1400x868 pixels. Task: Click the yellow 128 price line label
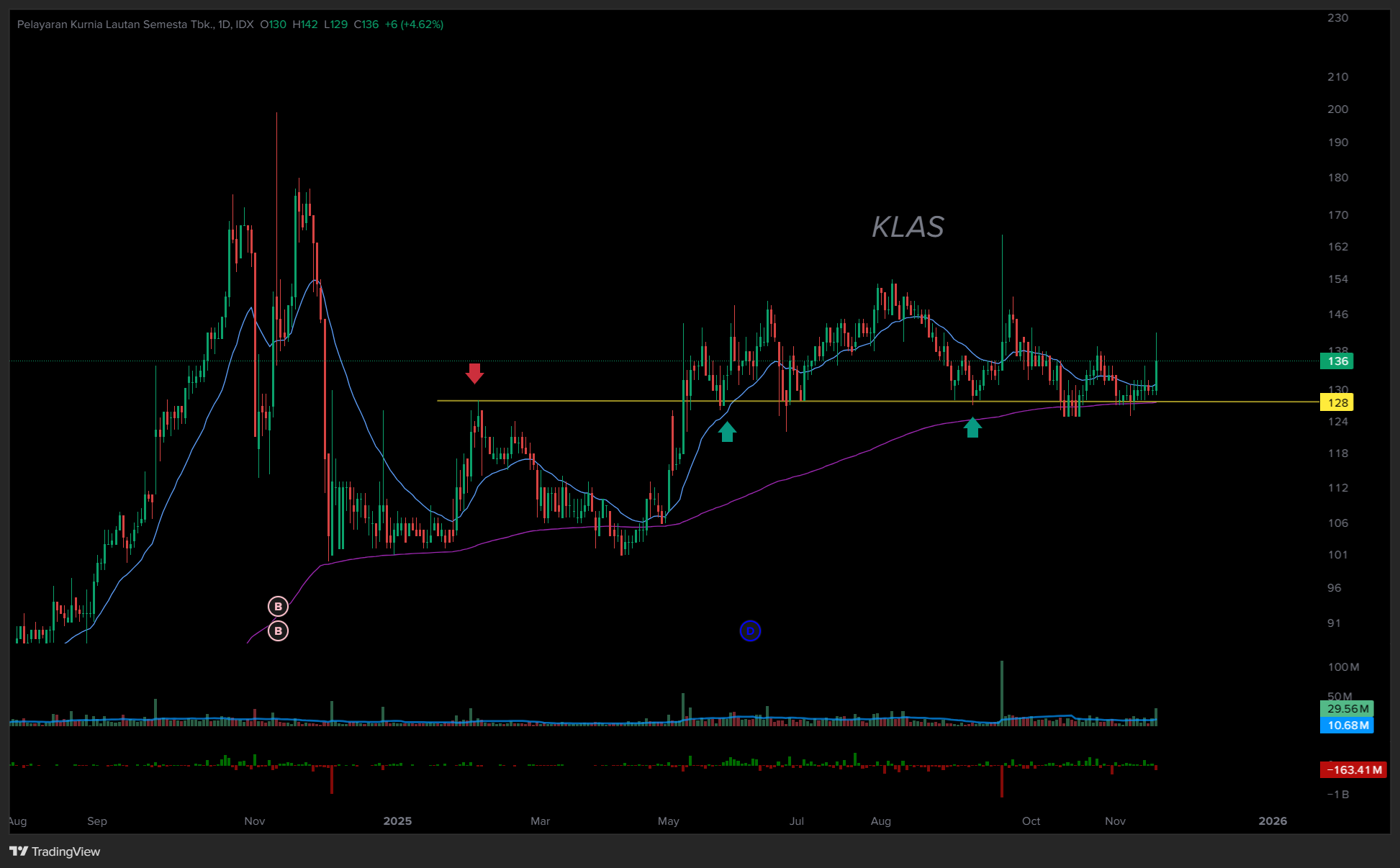pyautogui.click(x=1337, y=403)
